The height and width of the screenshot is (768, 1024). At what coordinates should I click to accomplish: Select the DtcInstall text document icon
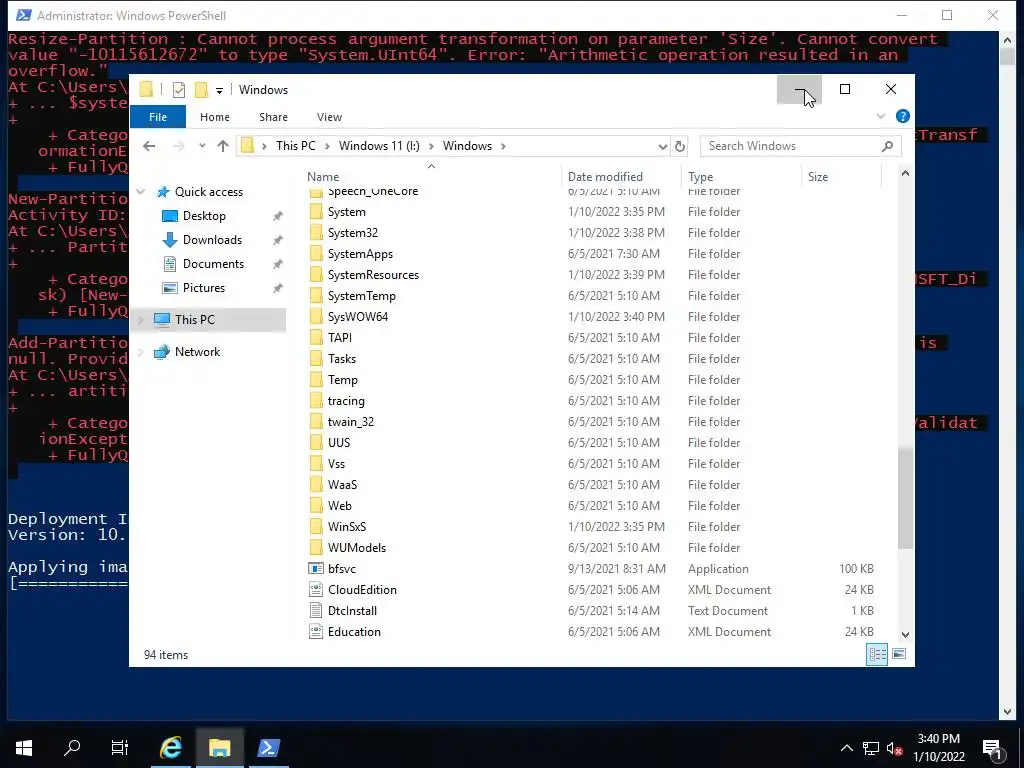click(x=316, y=611)
